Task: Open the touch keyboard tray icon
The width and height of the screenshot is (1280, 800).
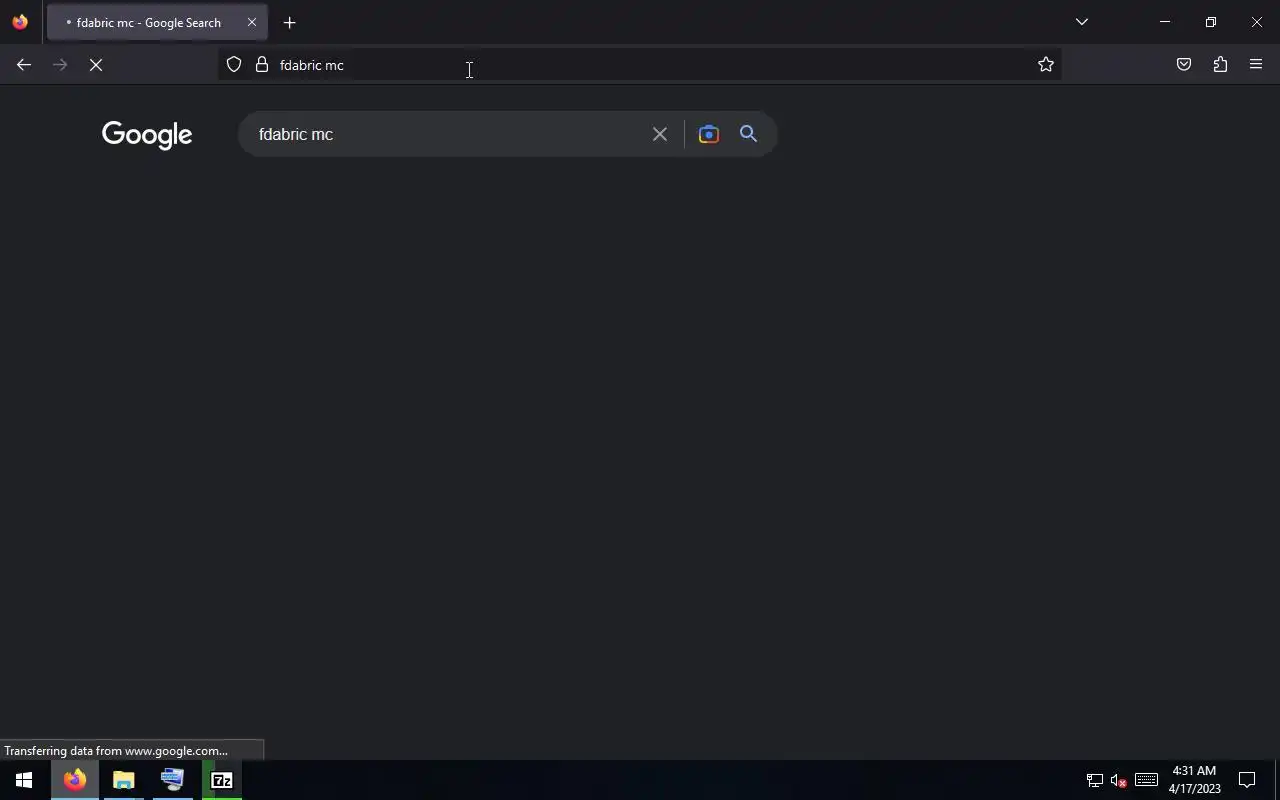Action: point(1146,780)
